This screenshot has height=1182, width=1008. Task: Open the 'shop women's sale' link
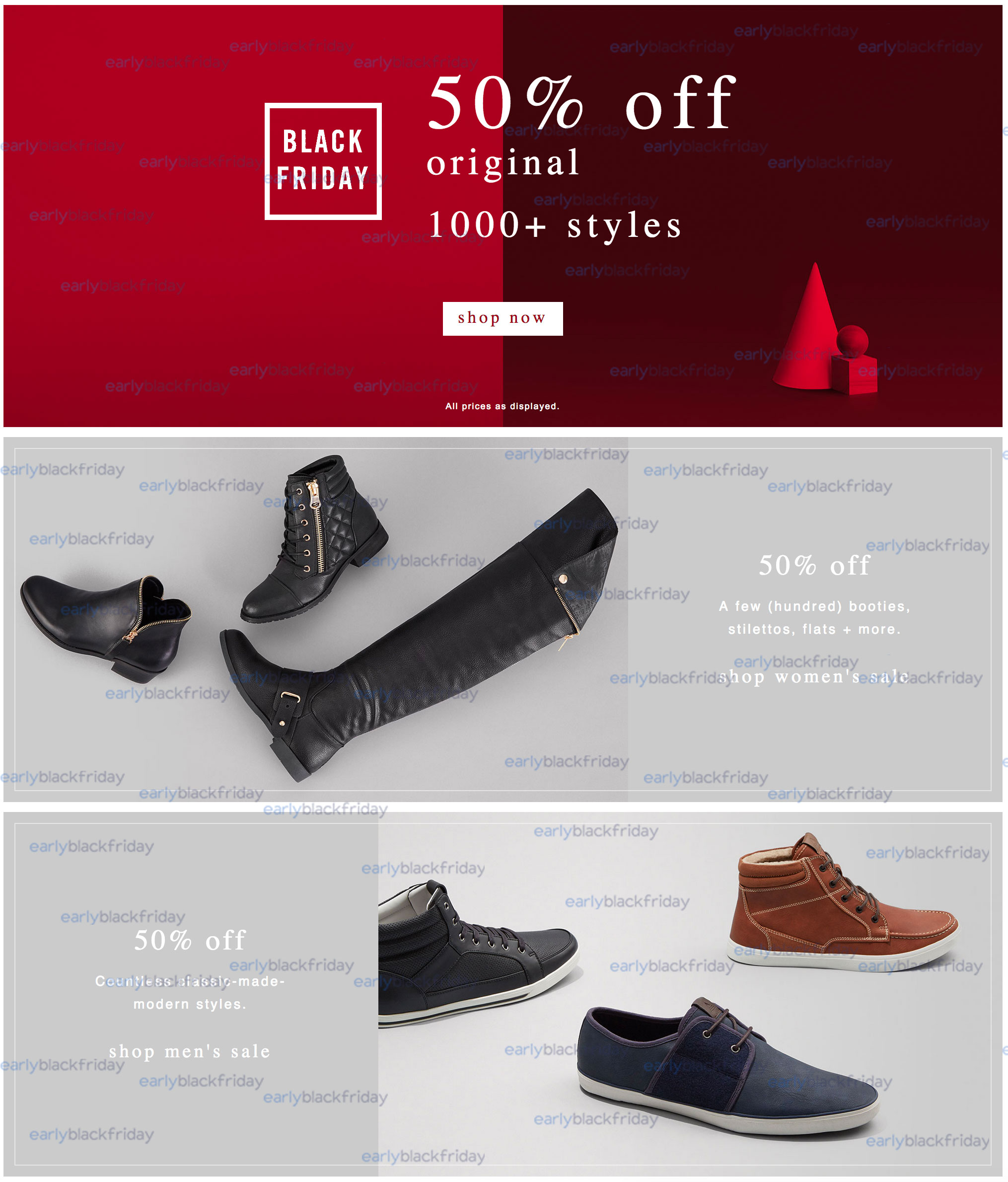pos(814,677)
